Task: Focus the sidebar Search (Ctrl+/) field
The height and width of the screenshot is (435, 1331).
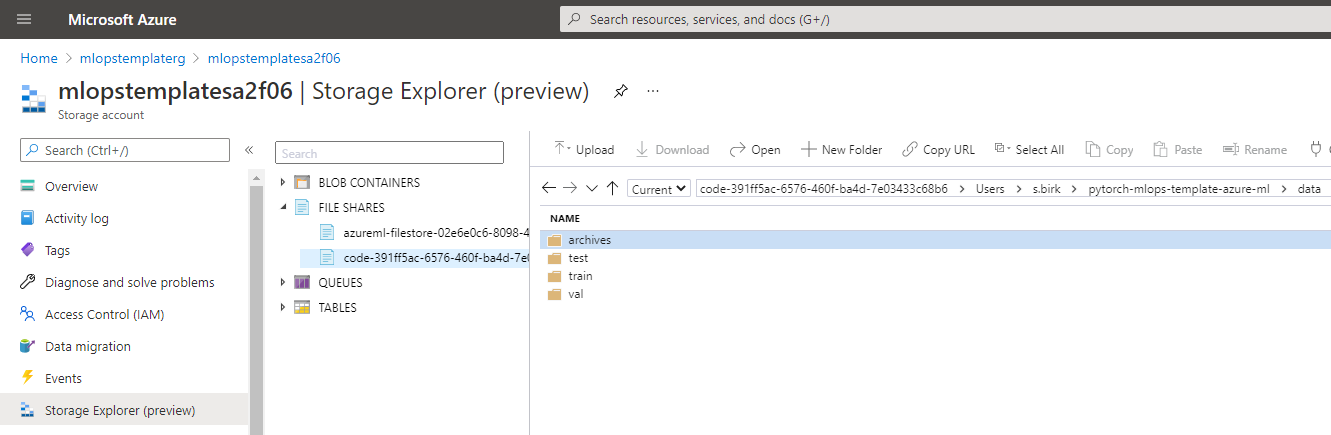Action: (125, 150)
